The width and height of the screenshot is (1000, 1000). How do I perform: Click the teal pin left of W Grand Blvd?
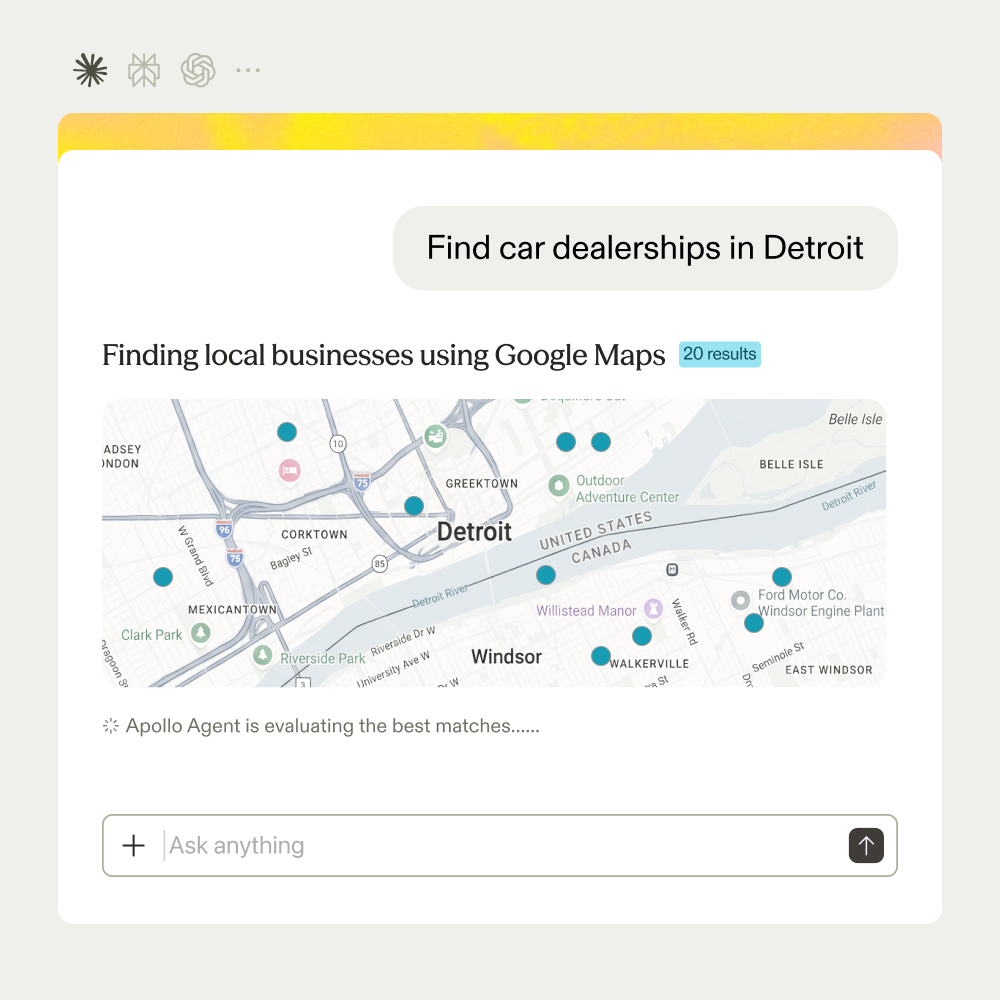pyautogui.click(x=163, y=577)
